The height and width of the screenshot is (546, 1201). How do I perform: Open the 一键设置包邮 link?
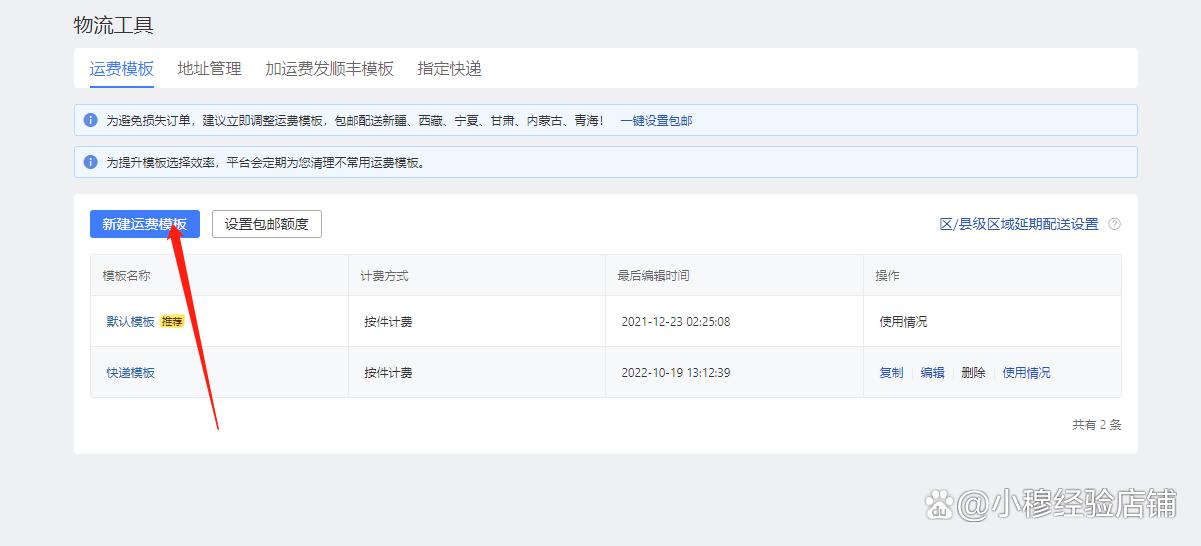point(656,121)
